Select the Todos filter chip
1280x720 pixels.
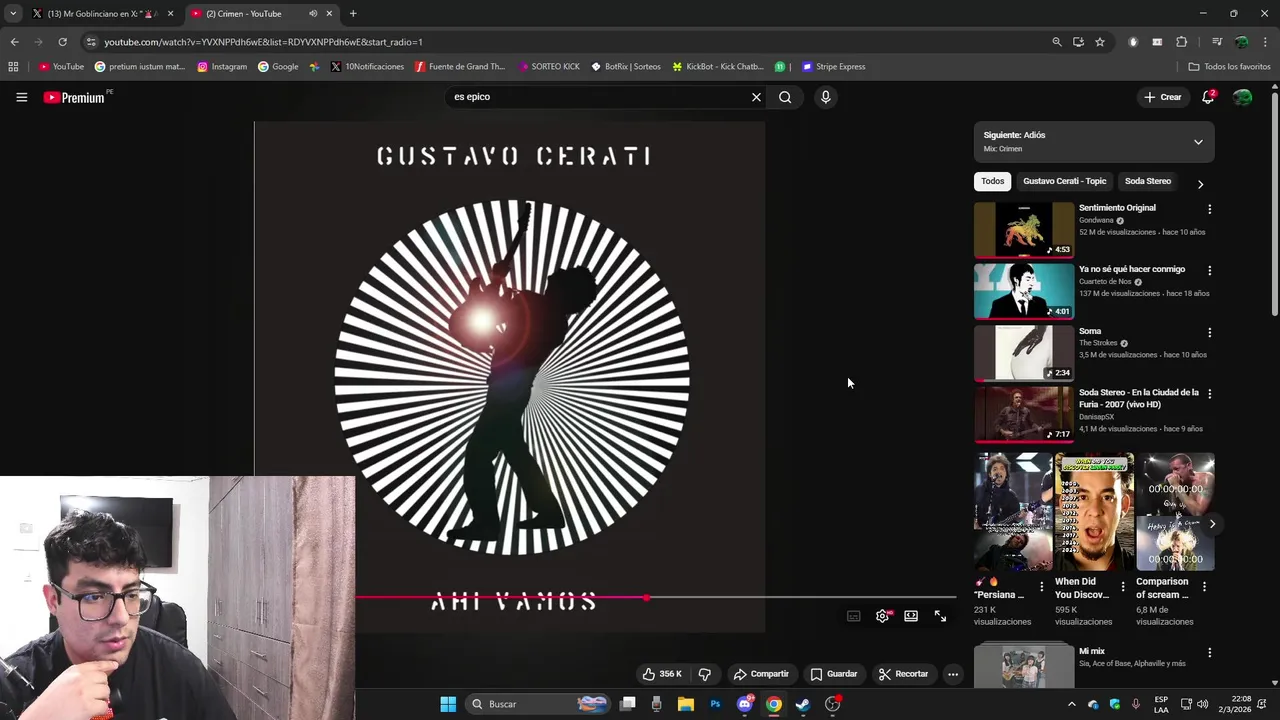click(x=993, y=181)
